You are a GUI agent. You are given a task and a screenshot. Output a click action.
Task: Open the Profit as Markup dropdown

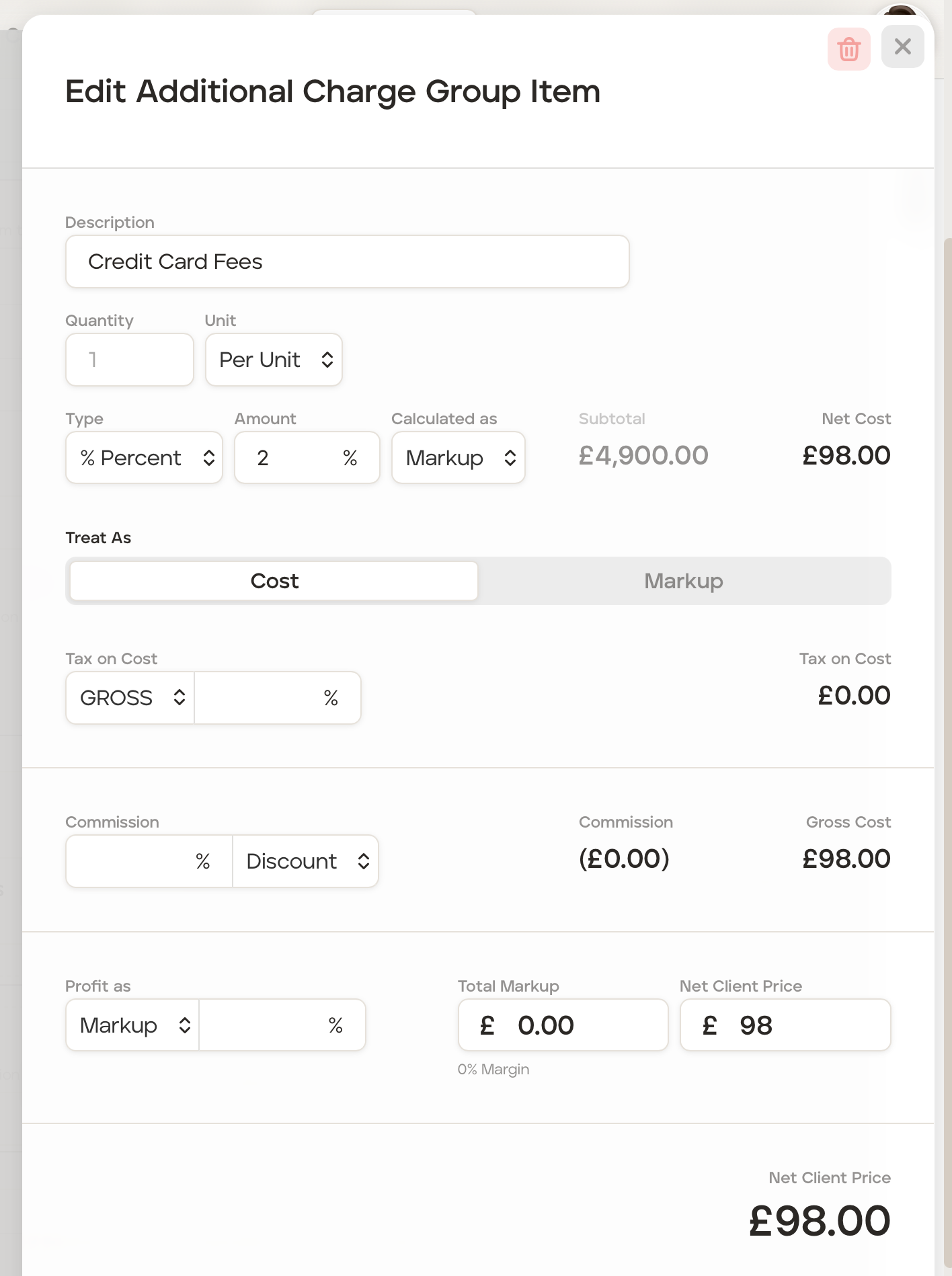(132, 1025)
